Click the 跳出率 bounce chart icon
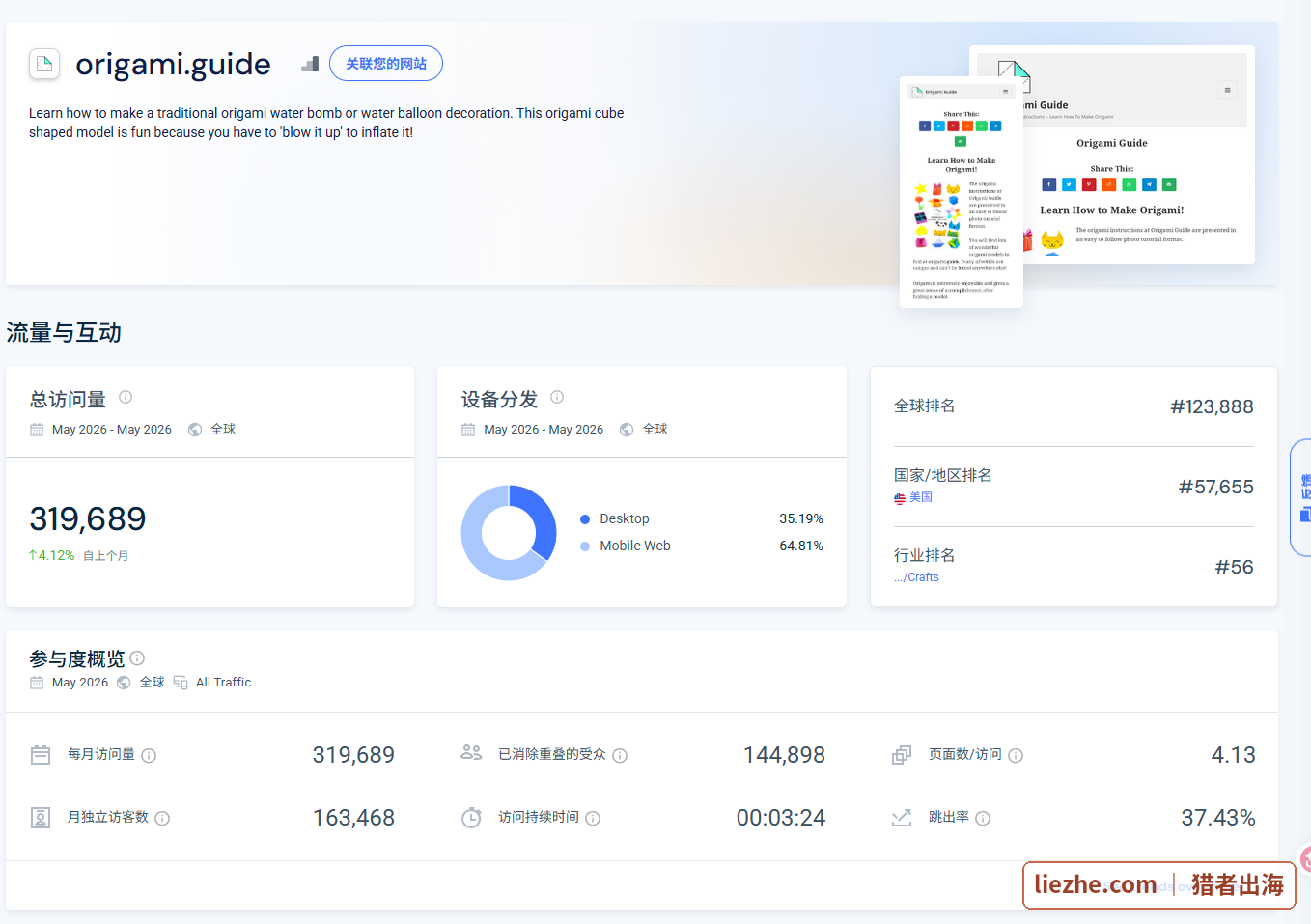 tap(902, 818)
